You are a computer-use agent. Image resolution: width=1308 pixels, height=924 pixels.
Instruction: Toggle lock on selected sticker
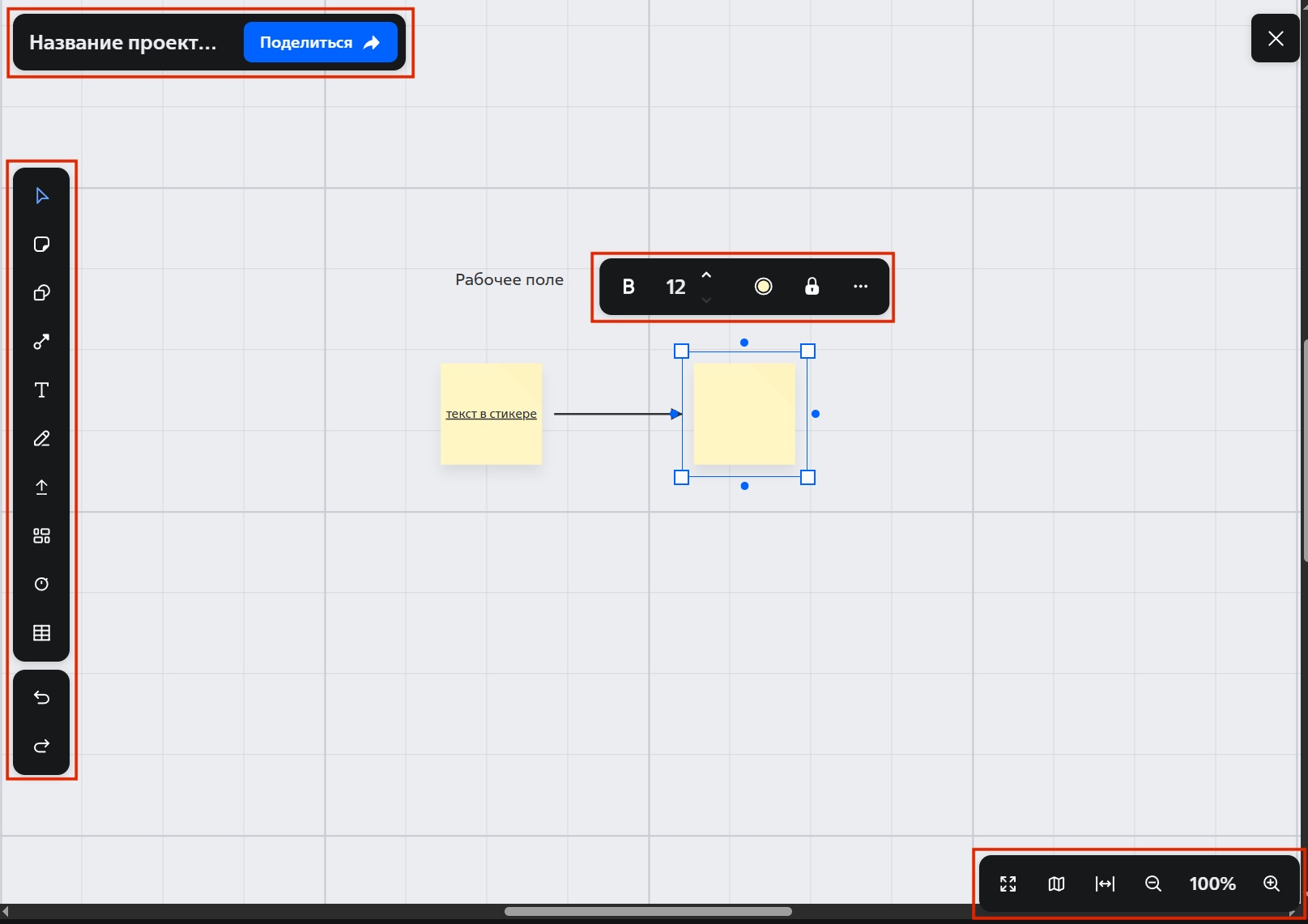(x=812, y=287)
